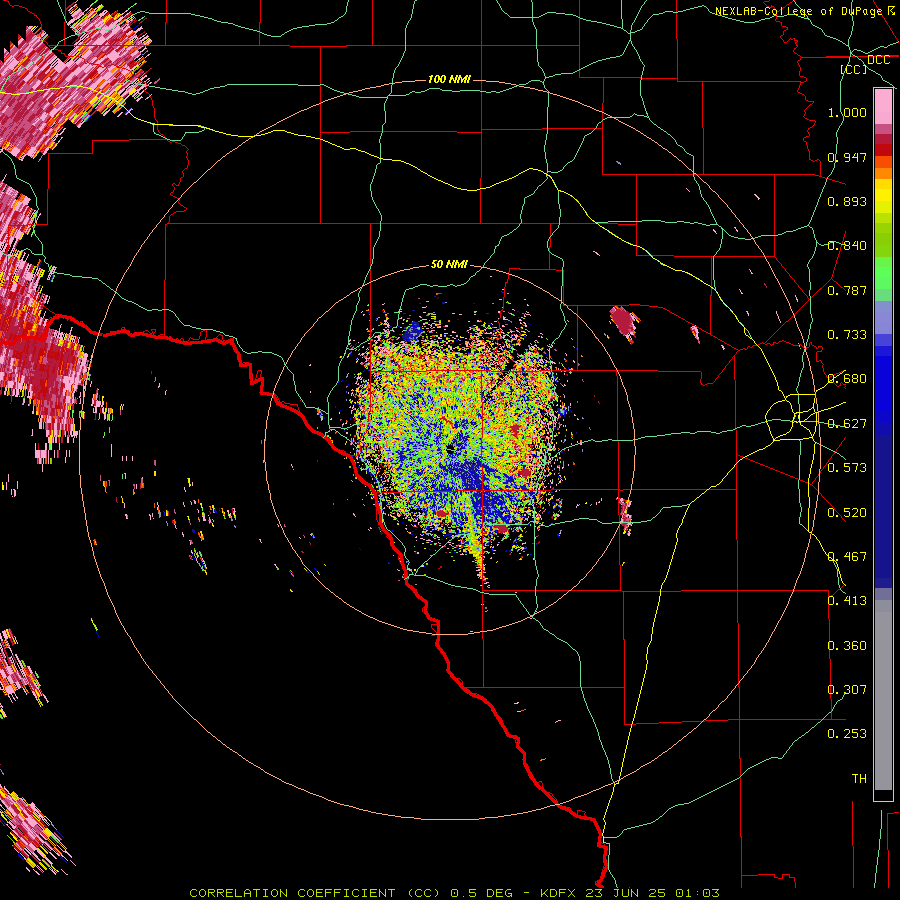
Task: Click the "0.5 DEG" elevation angle text
Action: click(482, 893)
